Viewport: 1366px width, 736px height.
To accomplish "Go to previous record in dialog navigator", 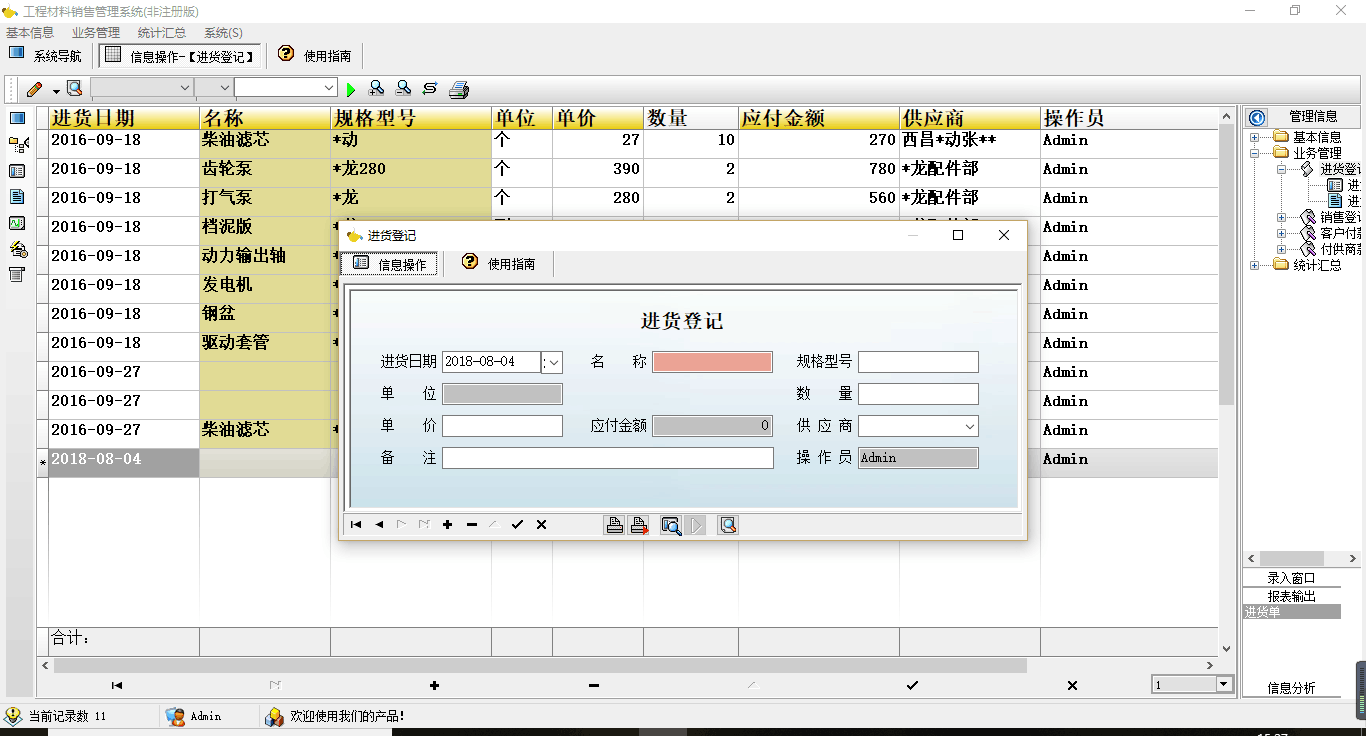I will [x=379, y=525].
